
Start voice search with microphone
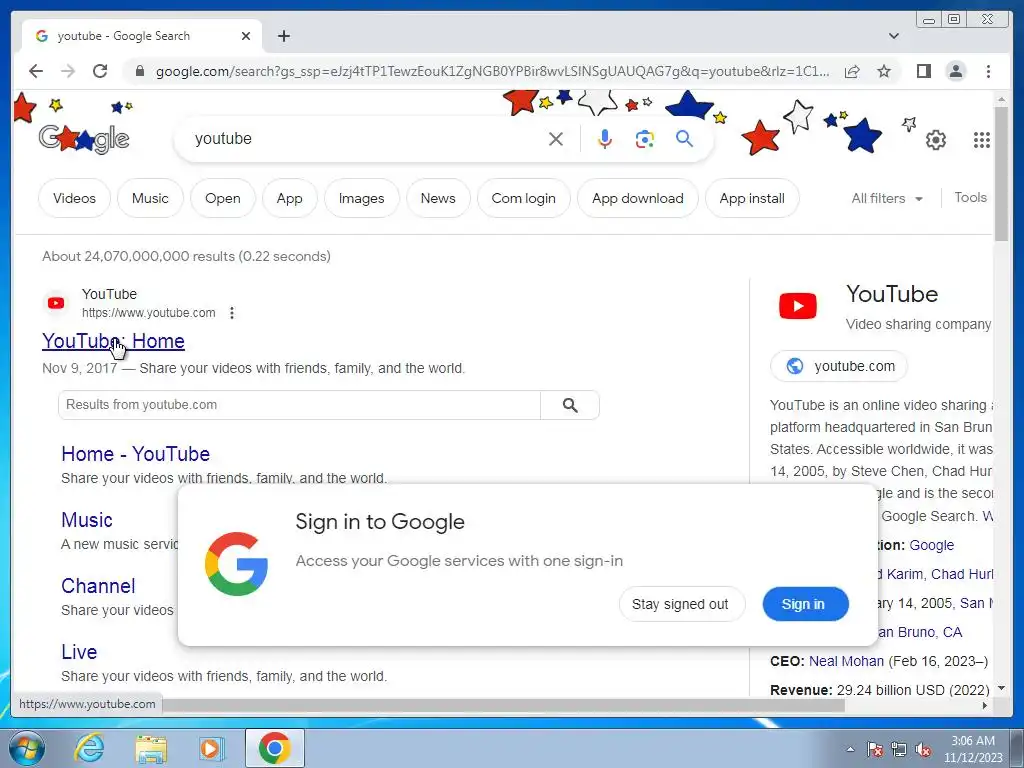pyautogui.click(x=605, y=138)
